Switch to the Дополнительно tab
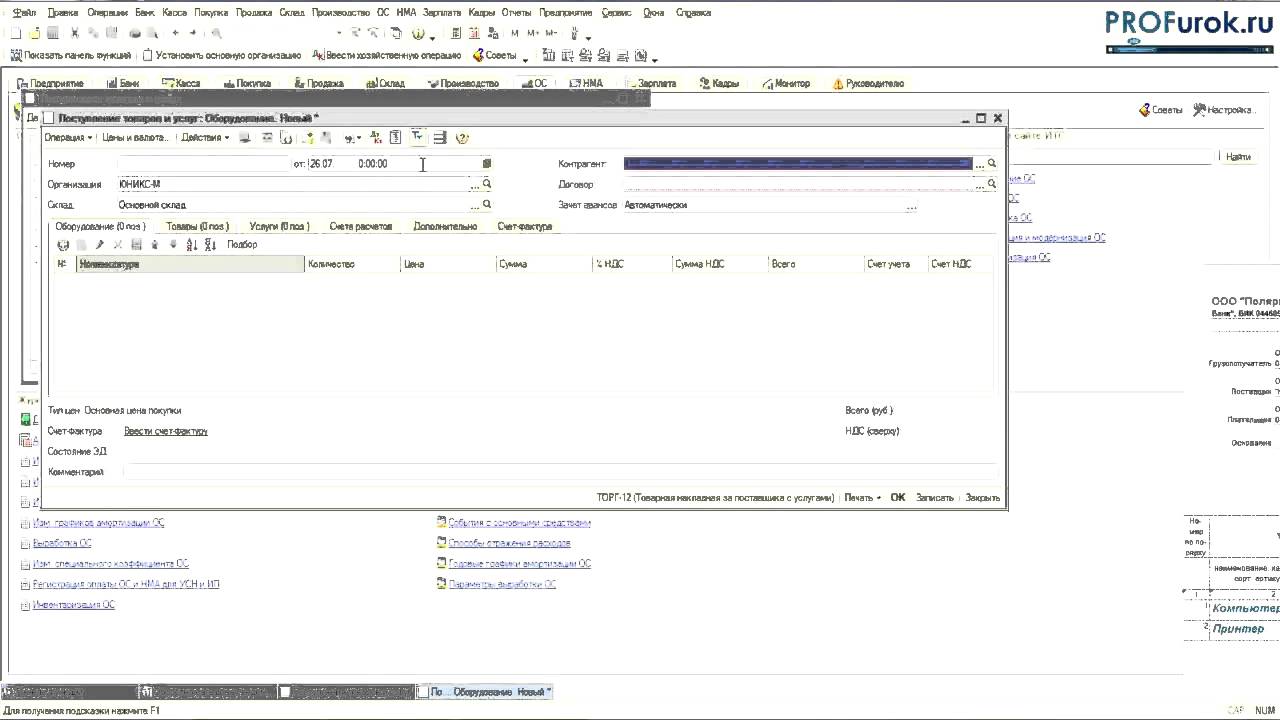 click(x=445, y=226)
